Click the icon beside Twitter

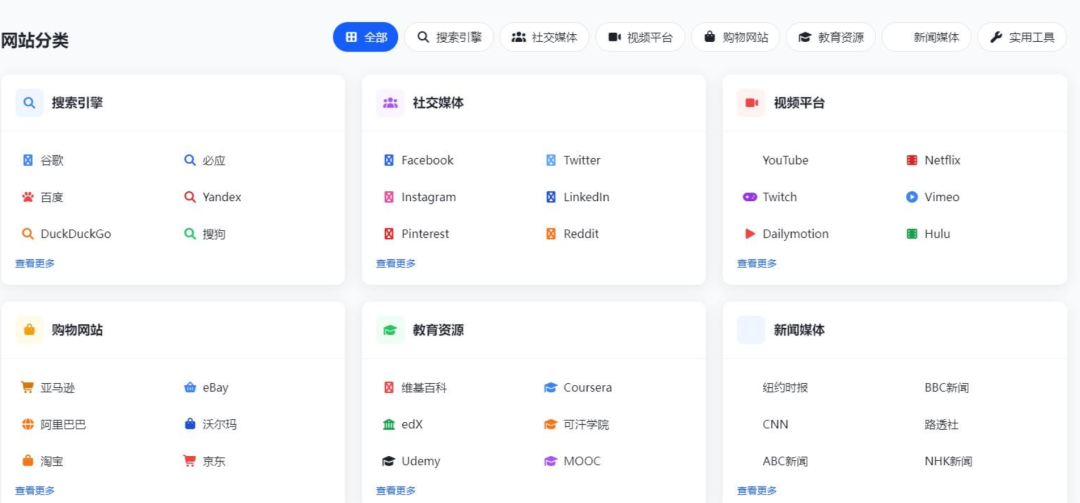pos(550,161)
